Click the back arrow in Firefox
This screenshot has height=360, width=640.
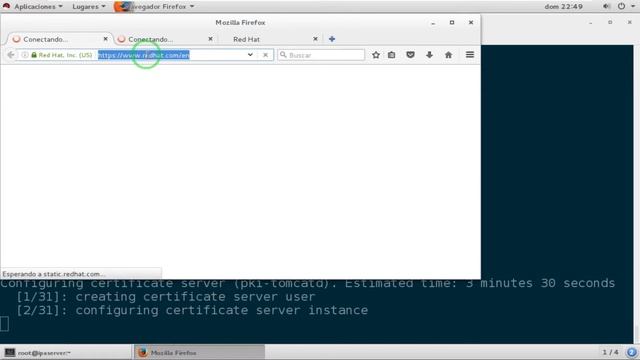(x=11, y=55)
